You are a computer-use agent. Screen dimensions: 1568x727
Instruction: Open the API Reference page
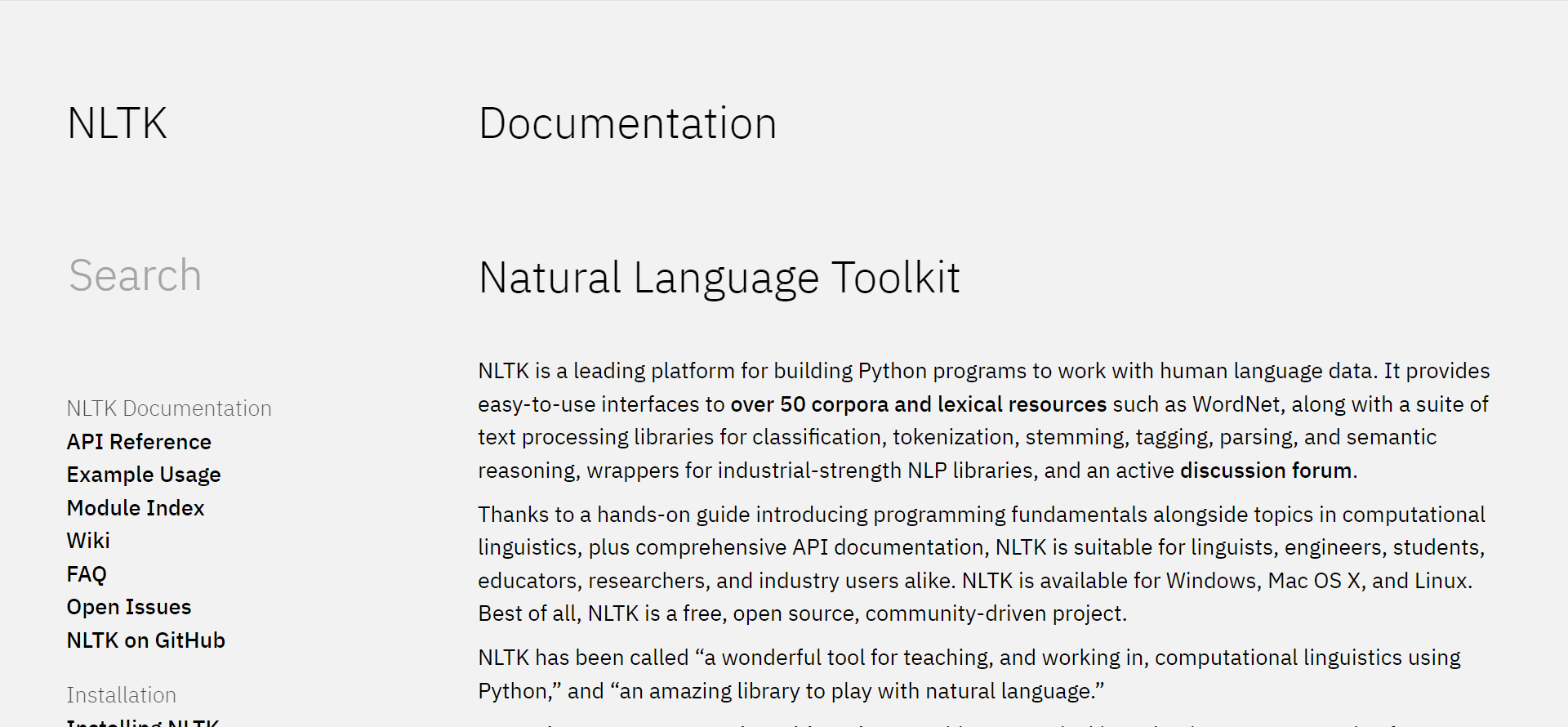point(139,442)
